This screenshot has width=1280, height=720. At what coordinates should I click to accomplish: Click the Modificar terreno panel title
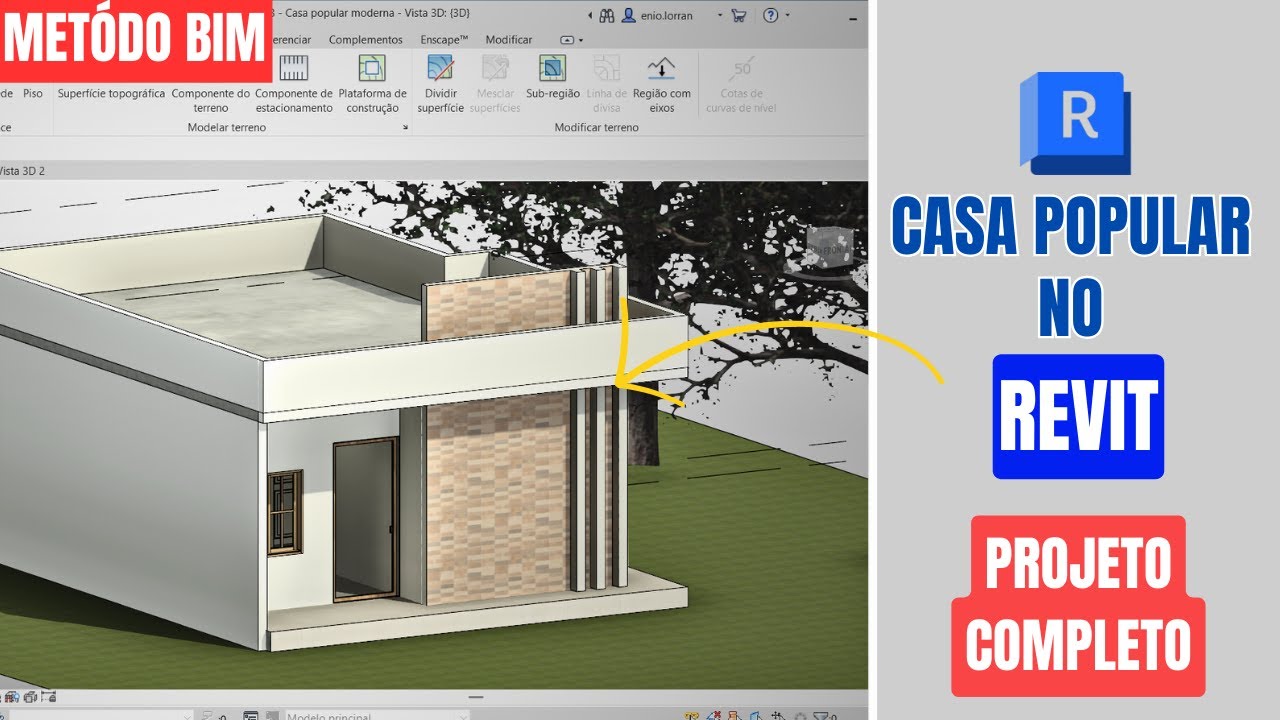(x=597, y=128)
